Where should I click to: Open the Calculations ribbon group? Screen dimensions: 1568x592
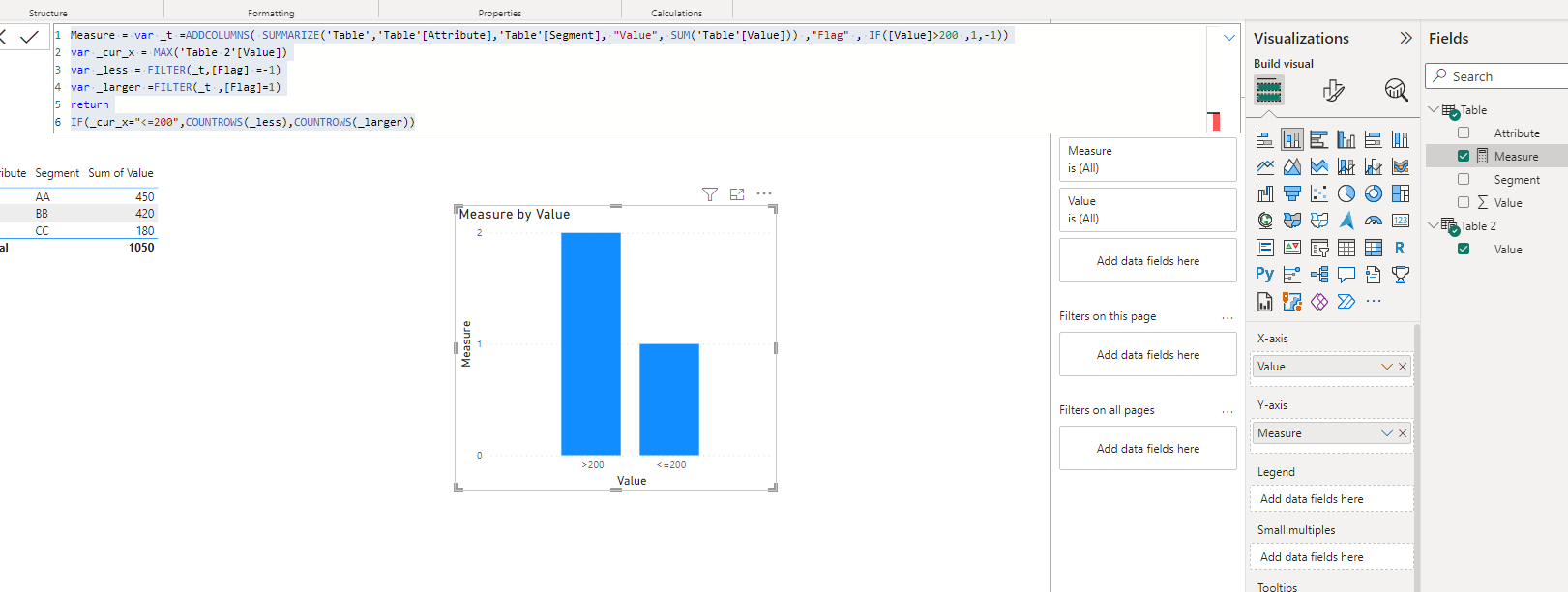click(677, 14)
